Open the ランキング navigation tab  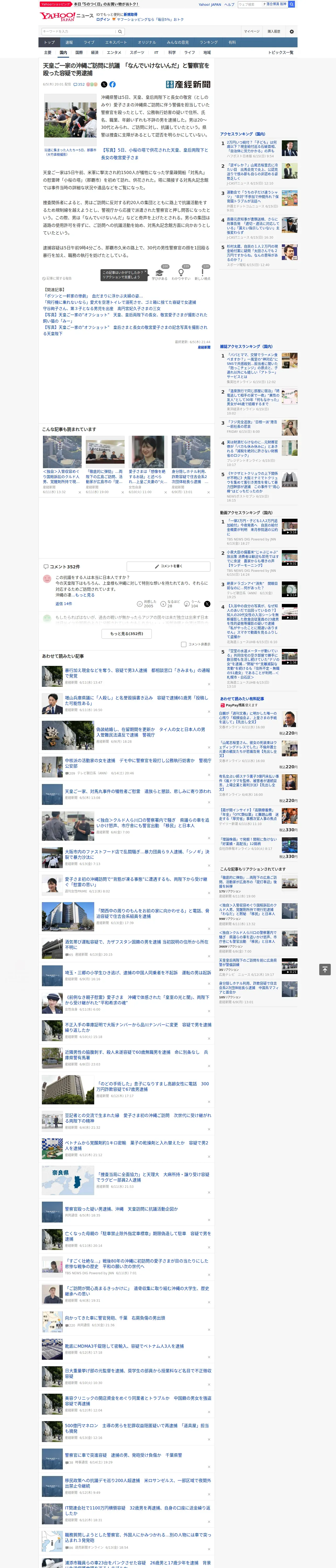[209, 43]
